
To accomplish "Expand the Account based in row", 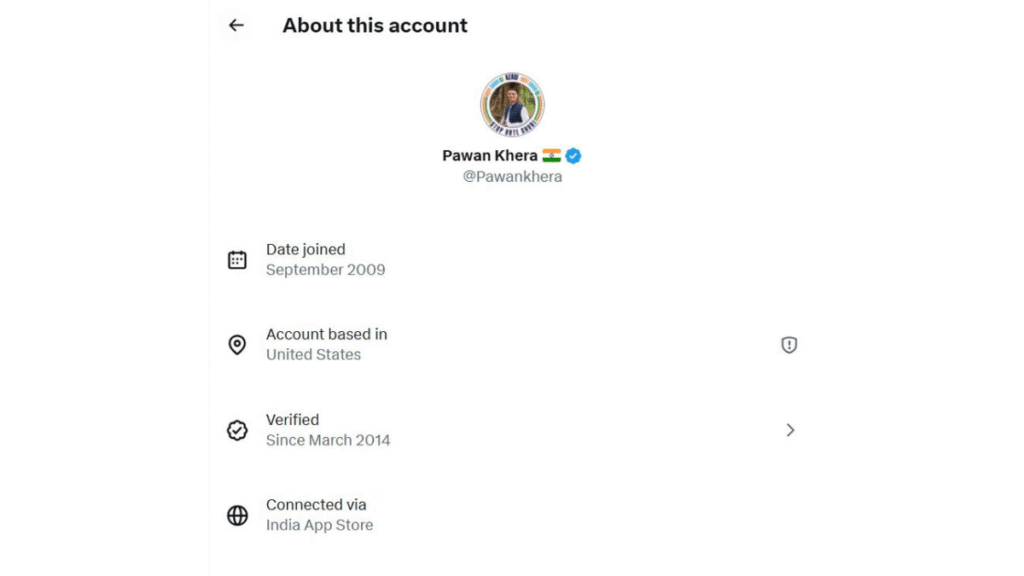I will (x=326, y=344).
